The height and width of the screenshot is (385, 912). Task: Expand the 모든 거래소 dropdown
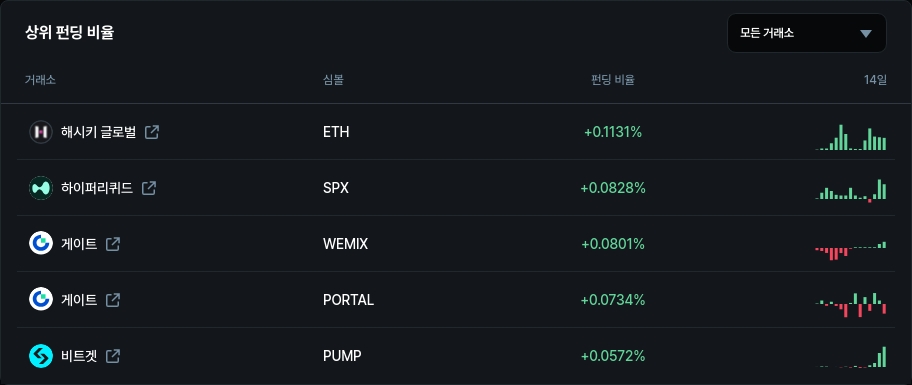tap(807, 33)
